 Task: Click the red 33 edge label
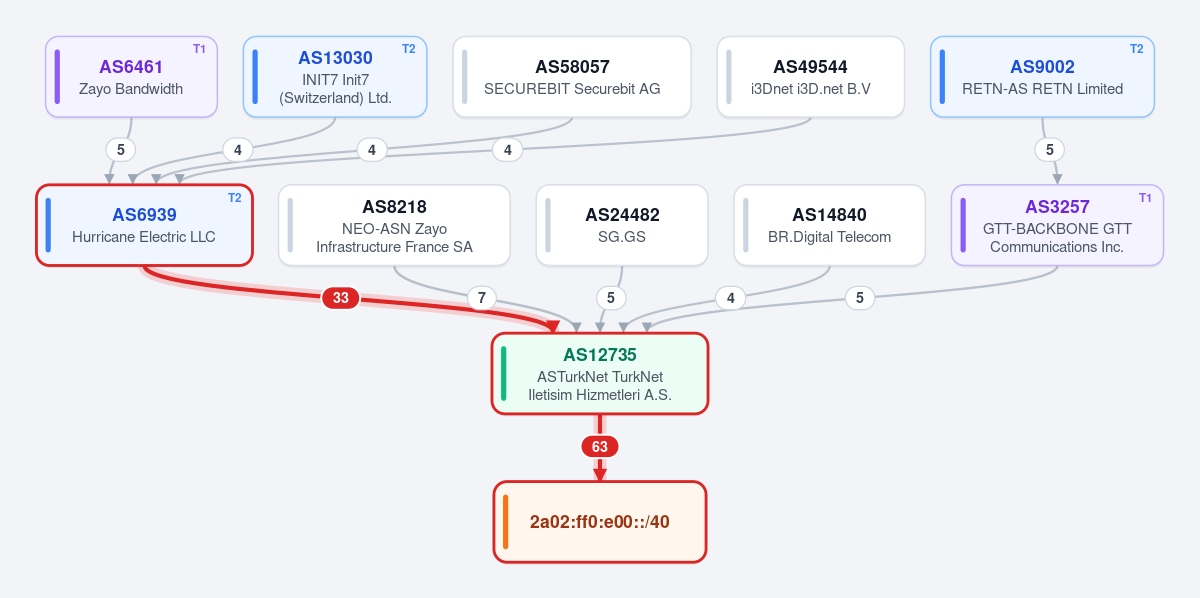(341, 298)
